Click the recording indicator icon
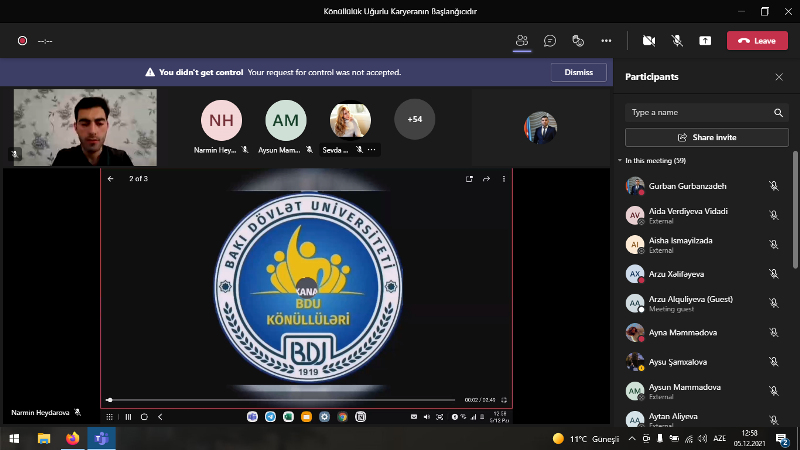The height and width of the screenshot is (450, 800). coord(22,41)
